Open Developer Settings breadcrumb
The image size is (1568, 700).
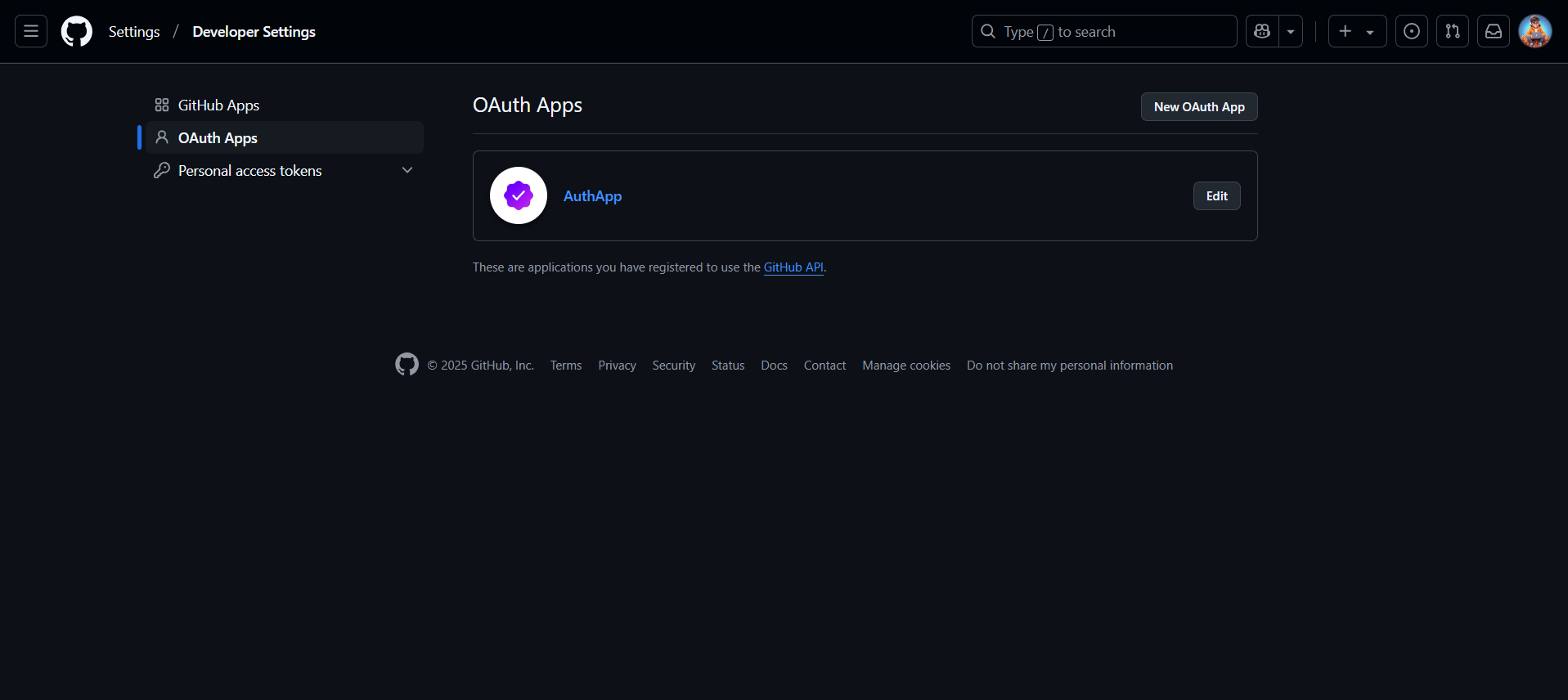[254, 31]
